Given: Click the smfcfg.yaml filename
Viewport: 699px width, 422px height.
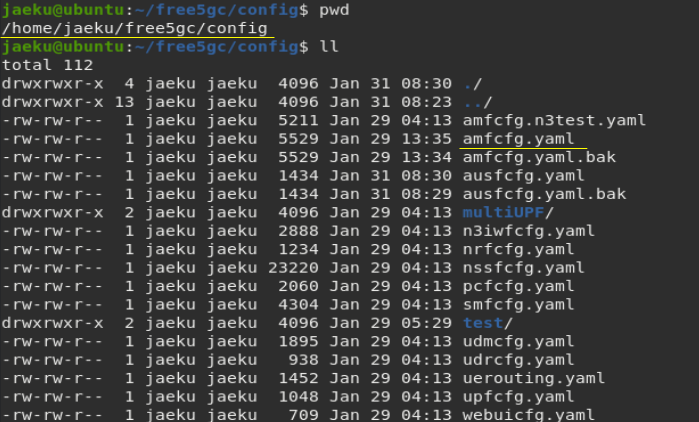Looking at the screenshot, I should (x=518, y=305).
